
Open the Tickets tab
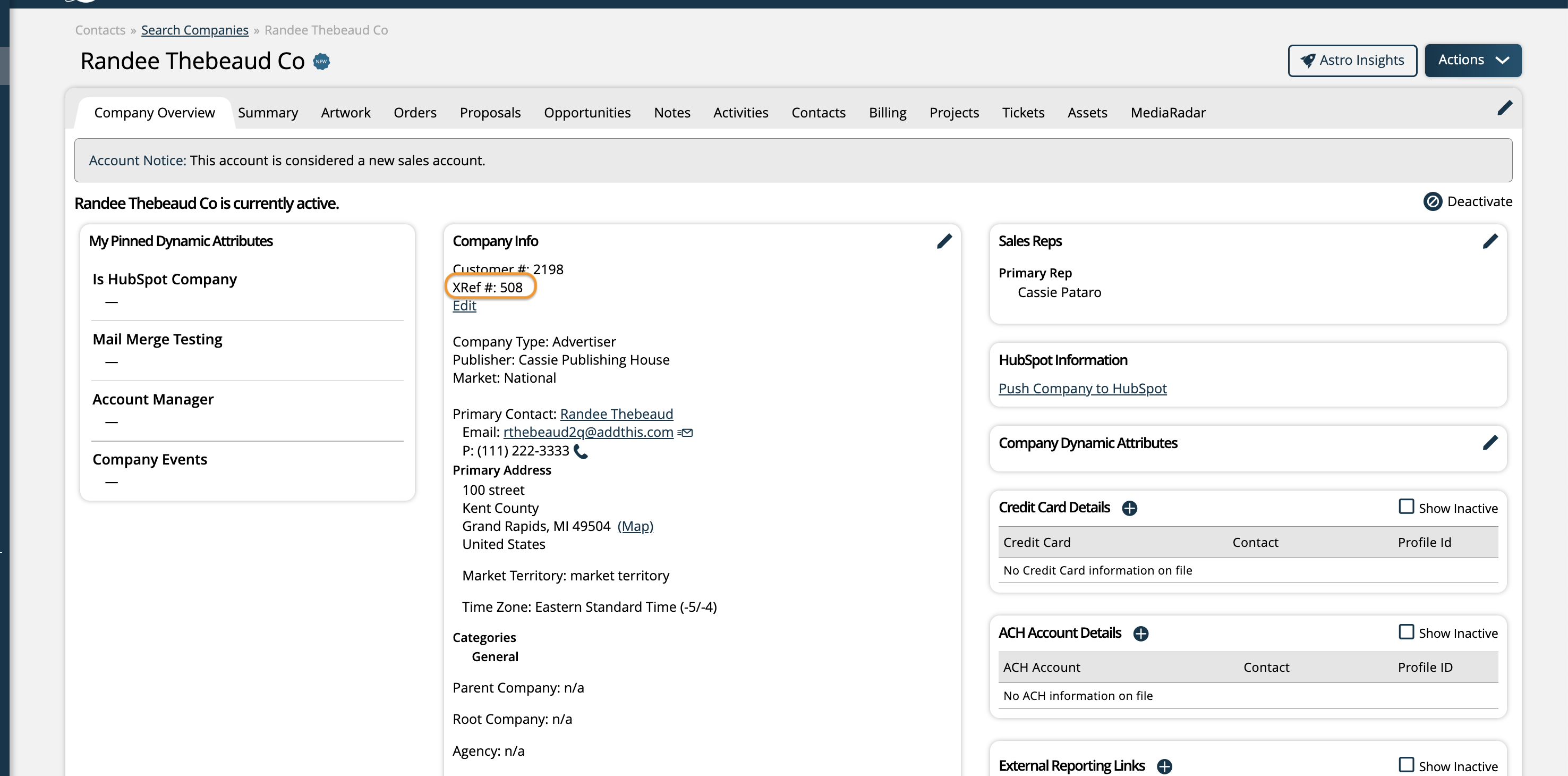pyautogui.click(x=1023, y=113)
